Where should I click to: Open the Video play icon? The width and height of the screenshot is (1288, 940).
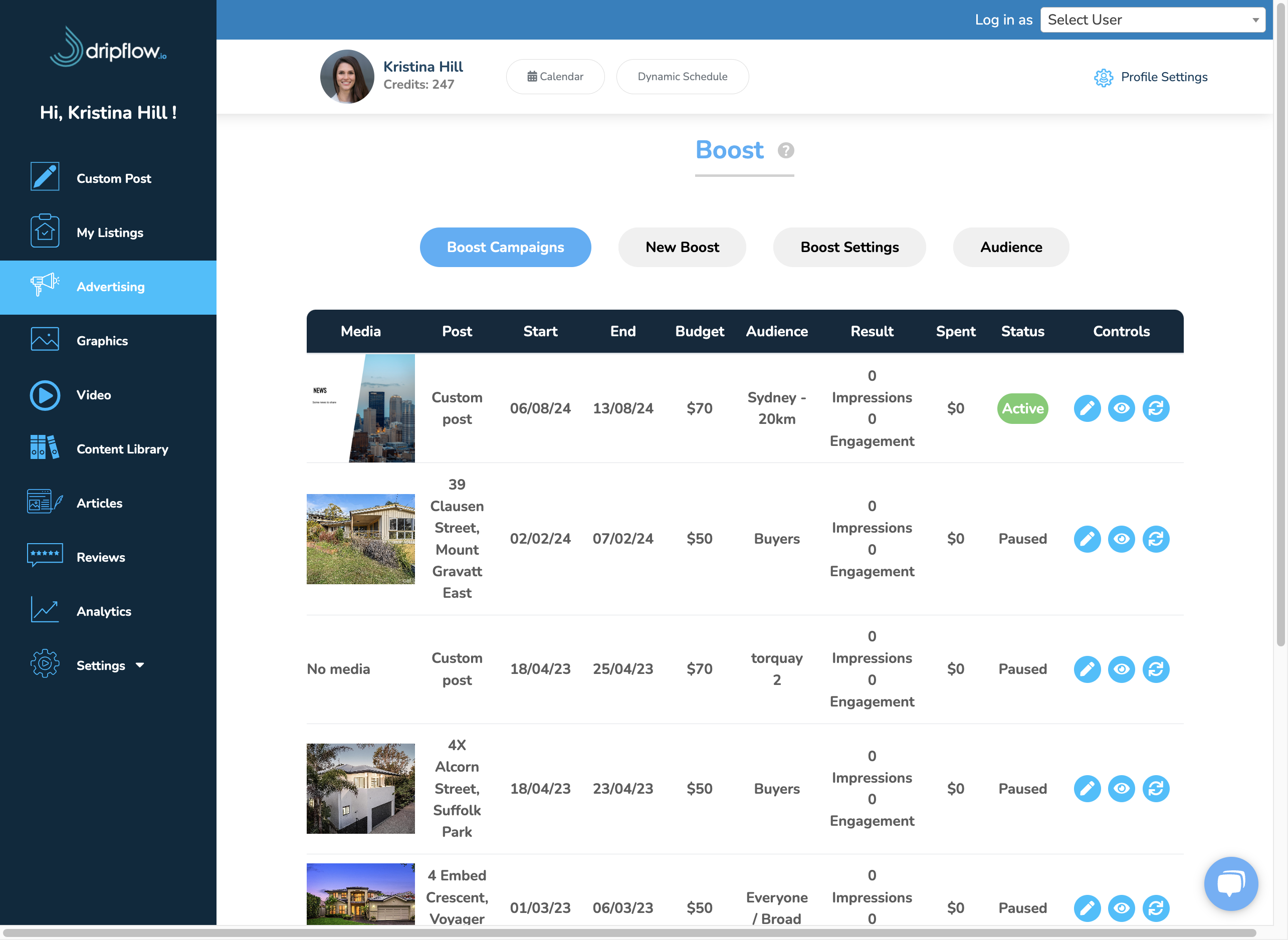click(x=45, y=395)
